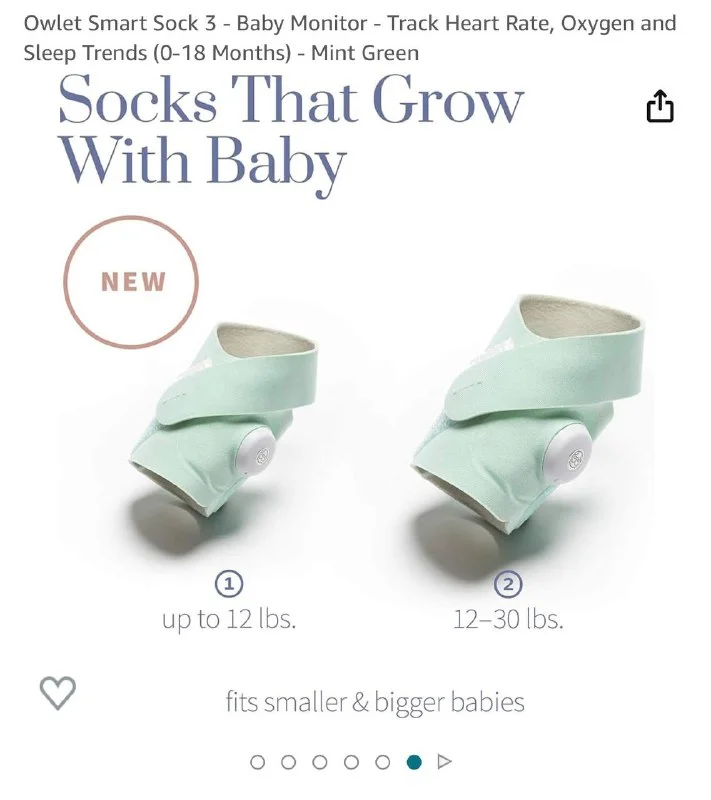
Task: Open the video via the play triangle
Action: 445,762
